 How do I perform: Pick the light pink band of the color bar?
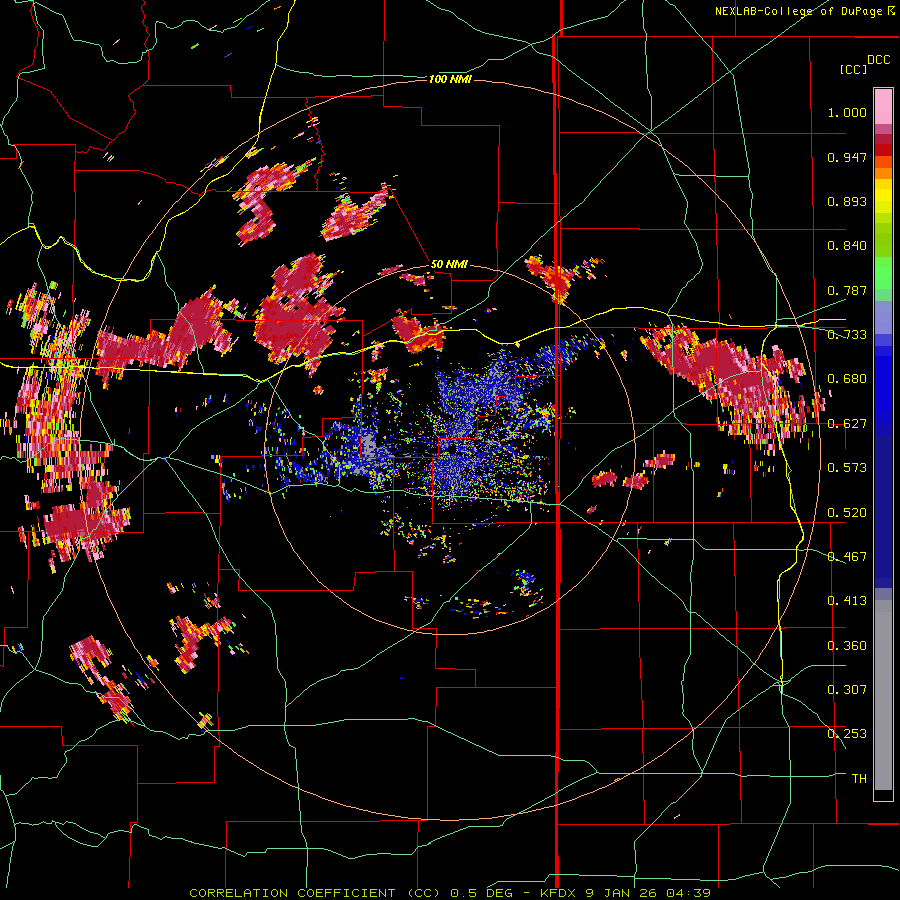[883, 106]
